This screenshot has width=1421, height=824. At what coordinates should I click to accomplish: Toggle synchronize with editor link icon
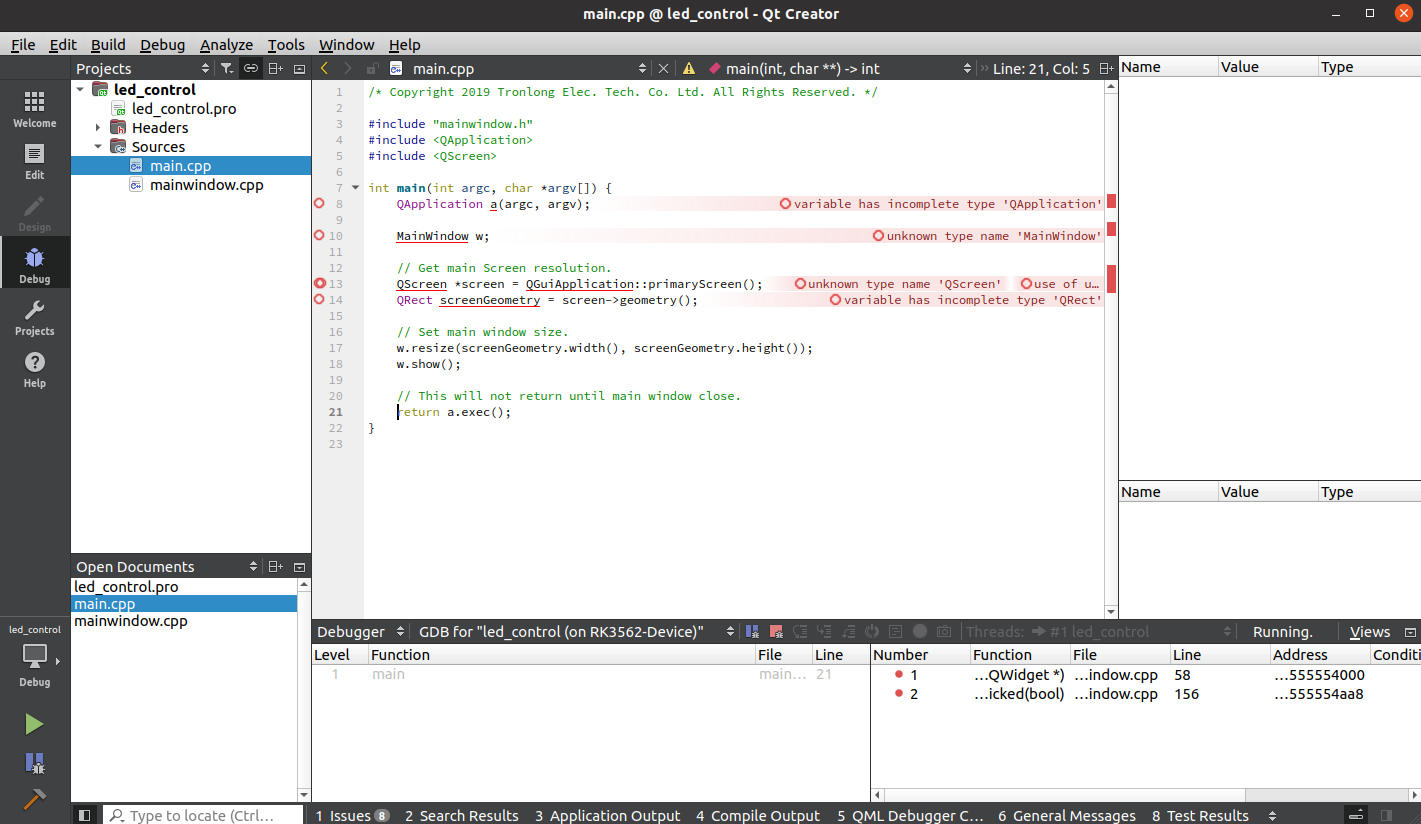[251, 68]
